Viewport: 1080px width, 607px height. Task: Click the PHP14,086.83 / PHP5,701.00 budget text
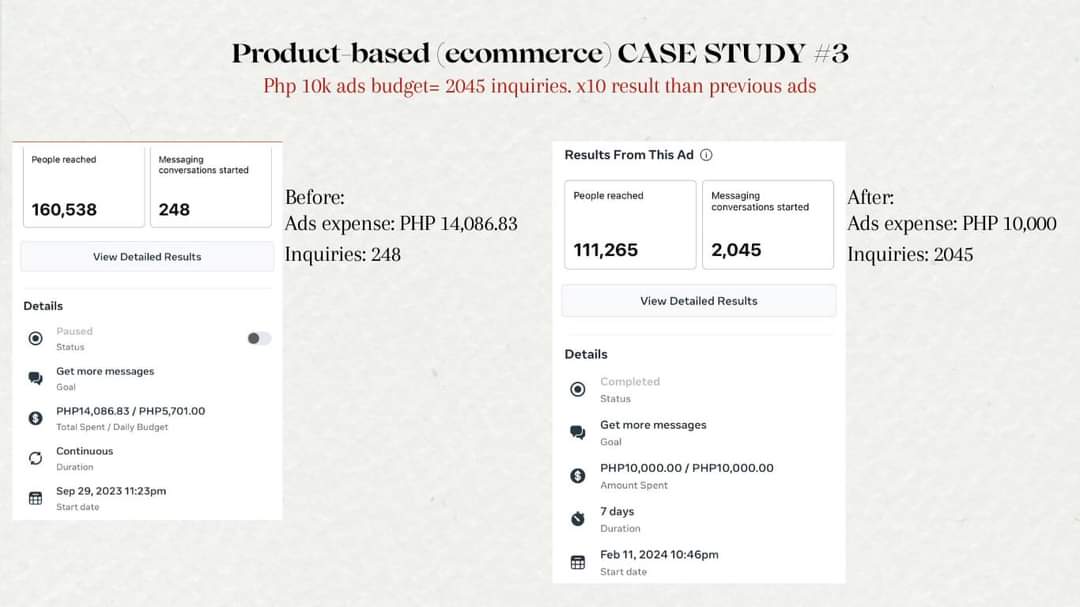coord(130,411)
